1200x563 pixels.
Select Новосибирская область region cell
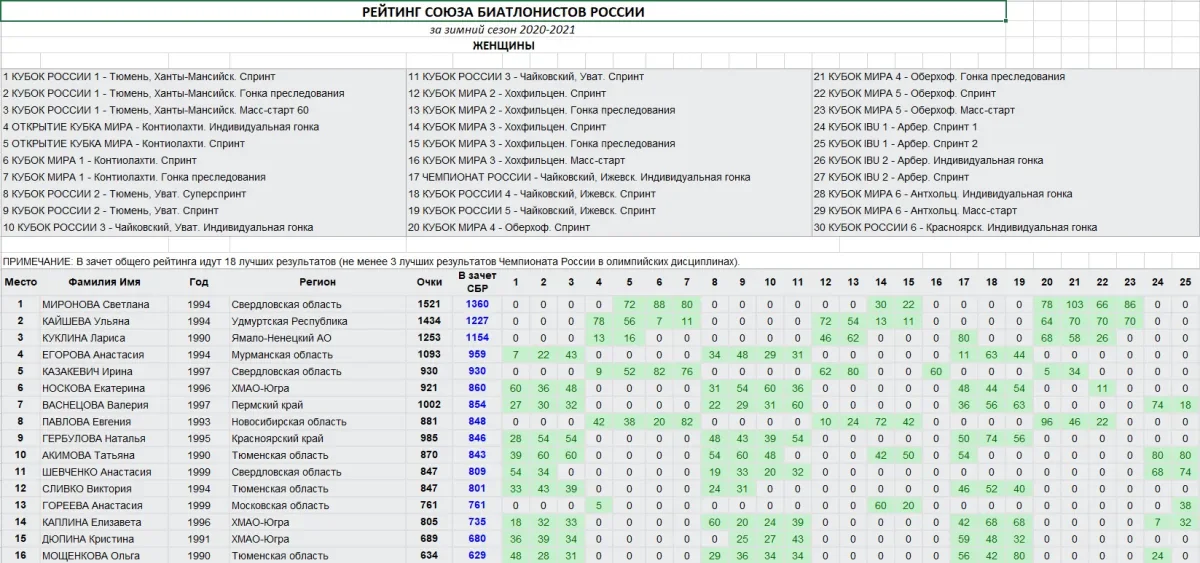click(317, 422)
